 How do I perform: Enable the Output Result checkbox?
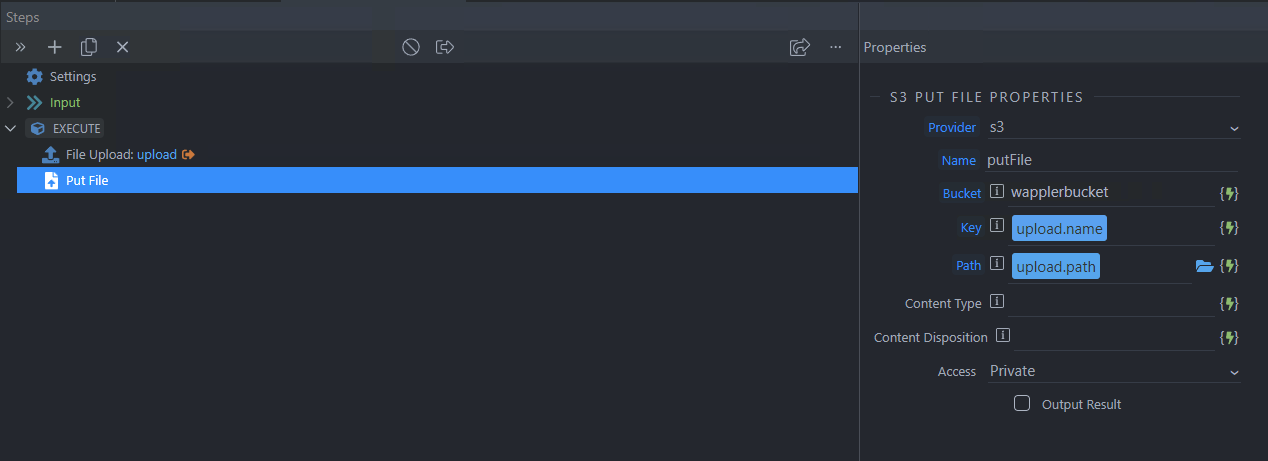click(x=1022, y=404)
